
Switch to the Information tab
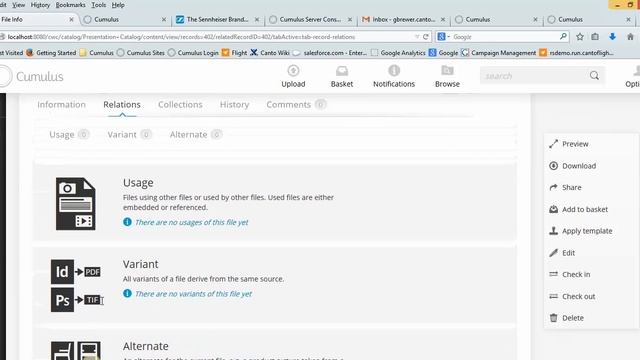pos(61,104)
